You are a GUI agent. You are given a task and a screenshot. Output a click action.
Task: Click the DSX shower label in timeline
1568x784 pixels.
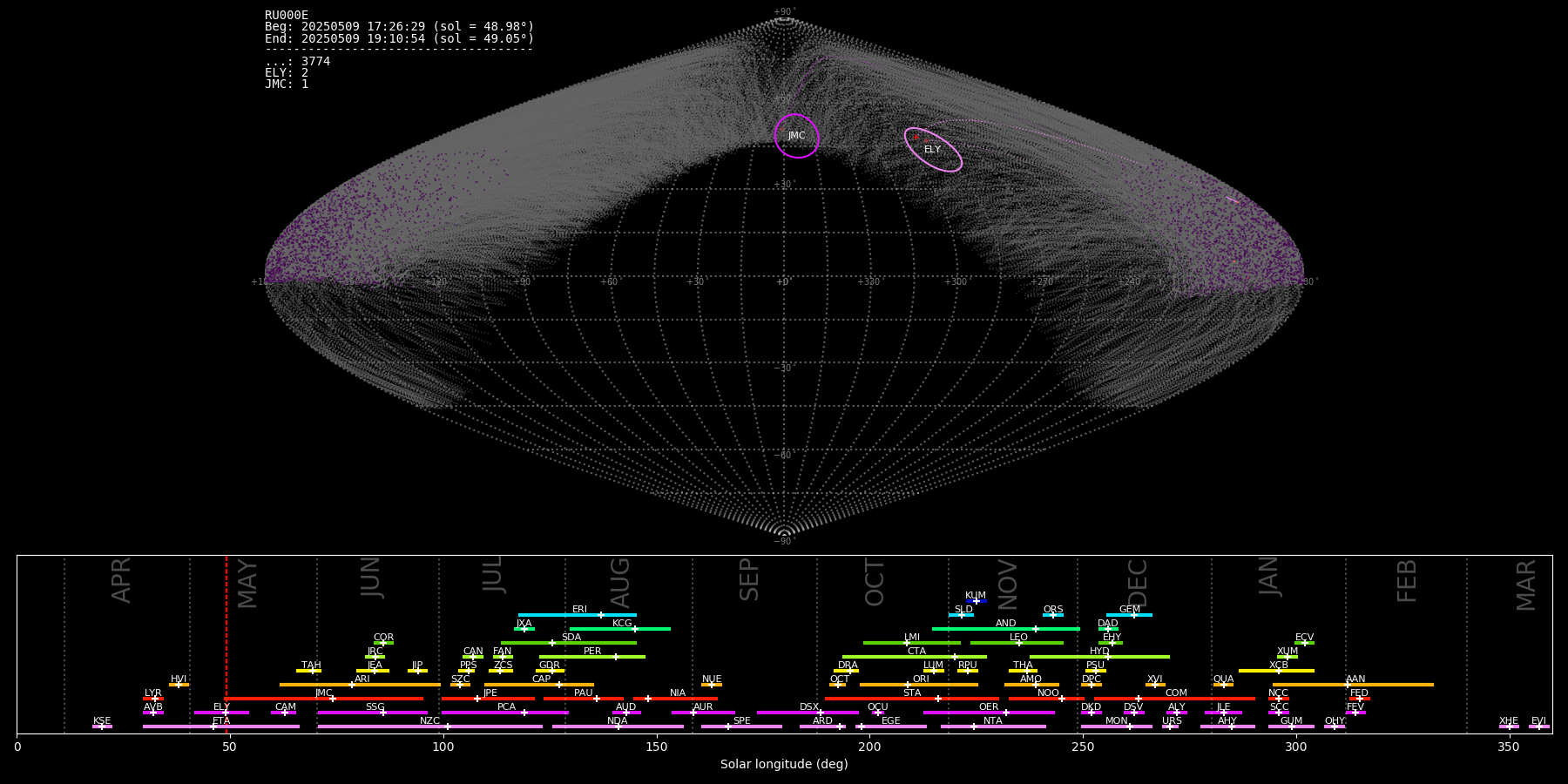[x=809, y=706]
